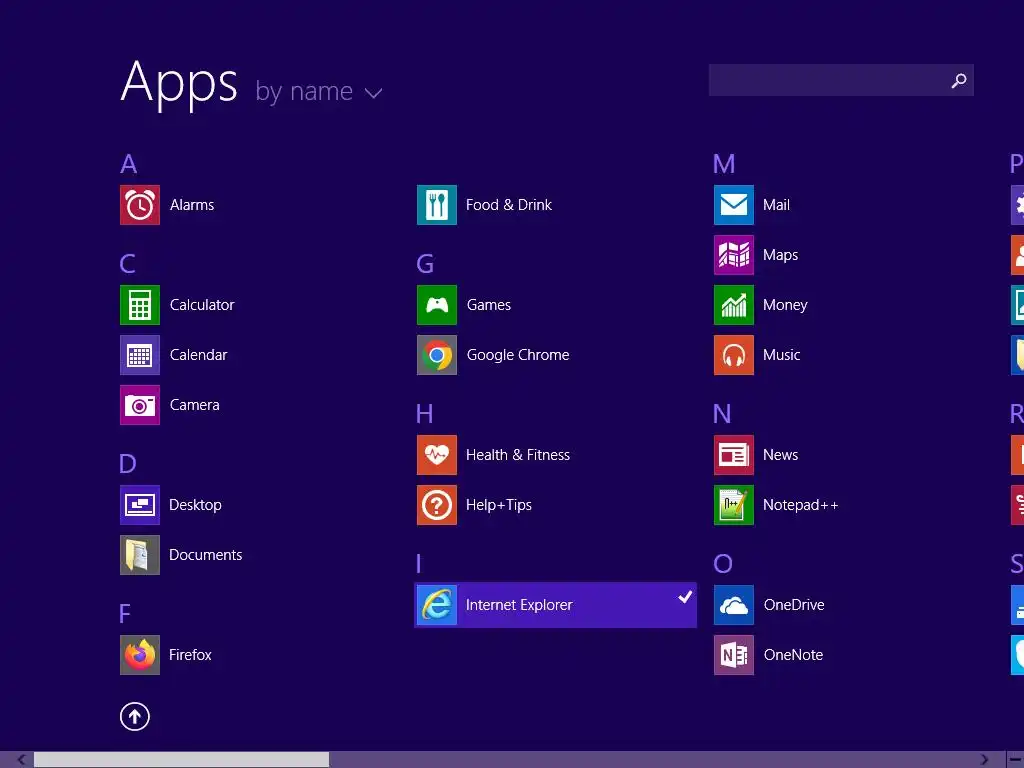Select the letter H group header
This screenshot has height=768, width=1024.
(x=425, y=414)
